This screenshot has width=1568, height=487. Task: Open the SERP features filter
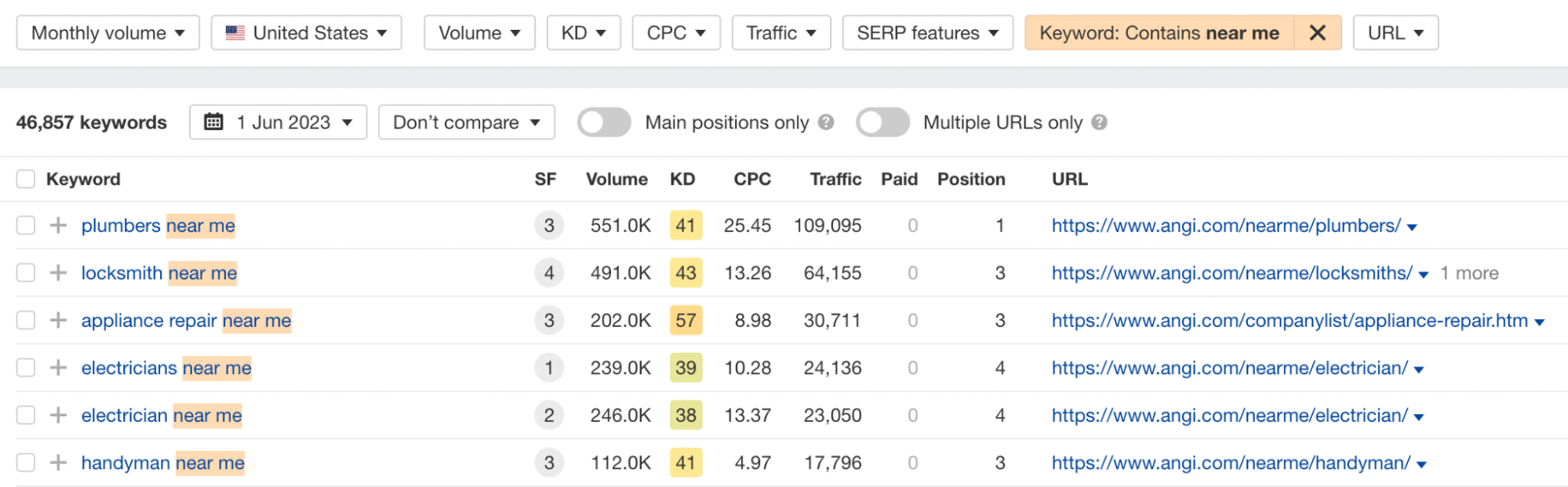pos(927,33)
